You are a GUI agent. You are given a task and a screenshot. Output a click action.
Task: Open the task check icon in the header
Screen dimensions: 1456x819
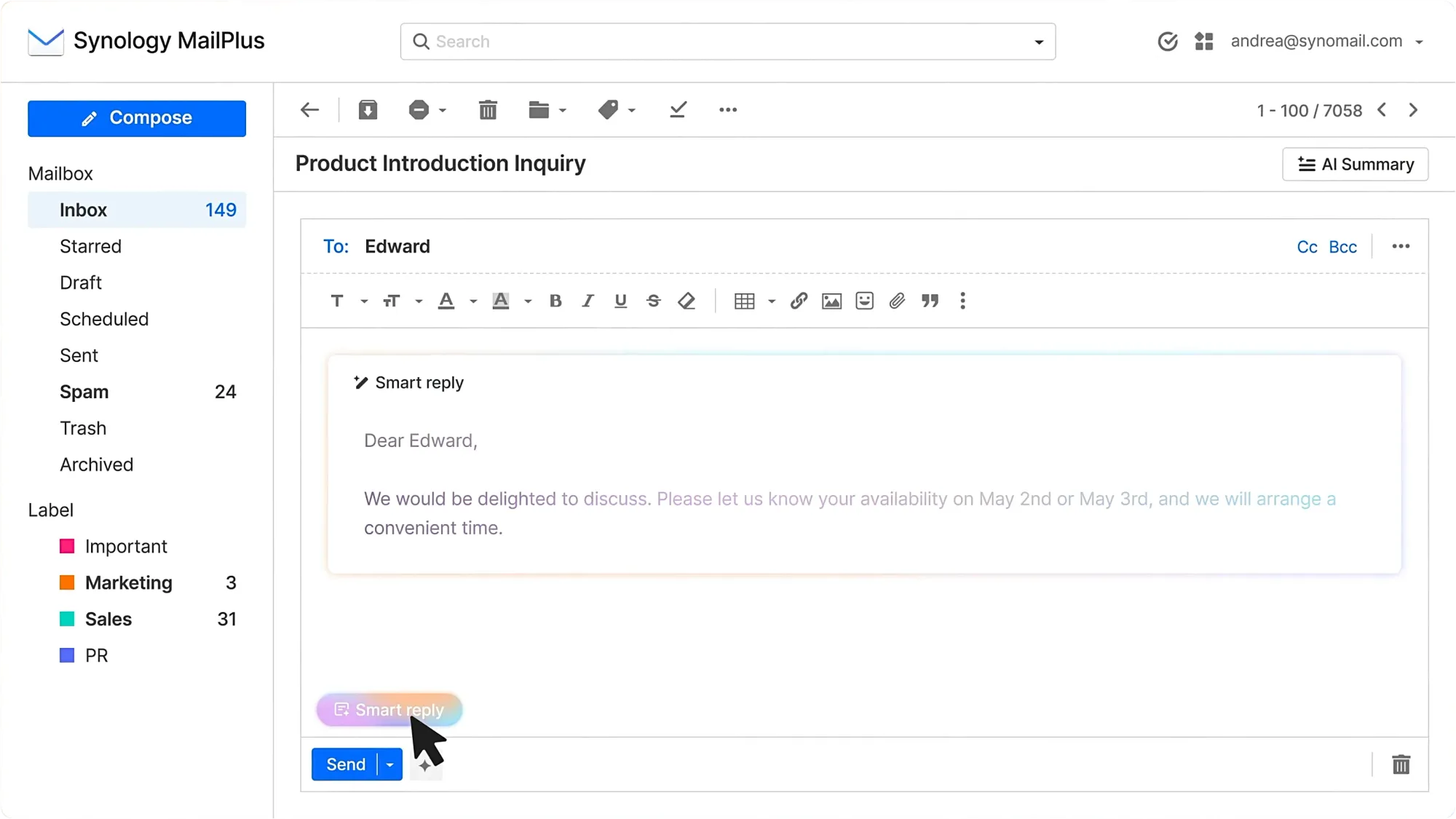1168,41
